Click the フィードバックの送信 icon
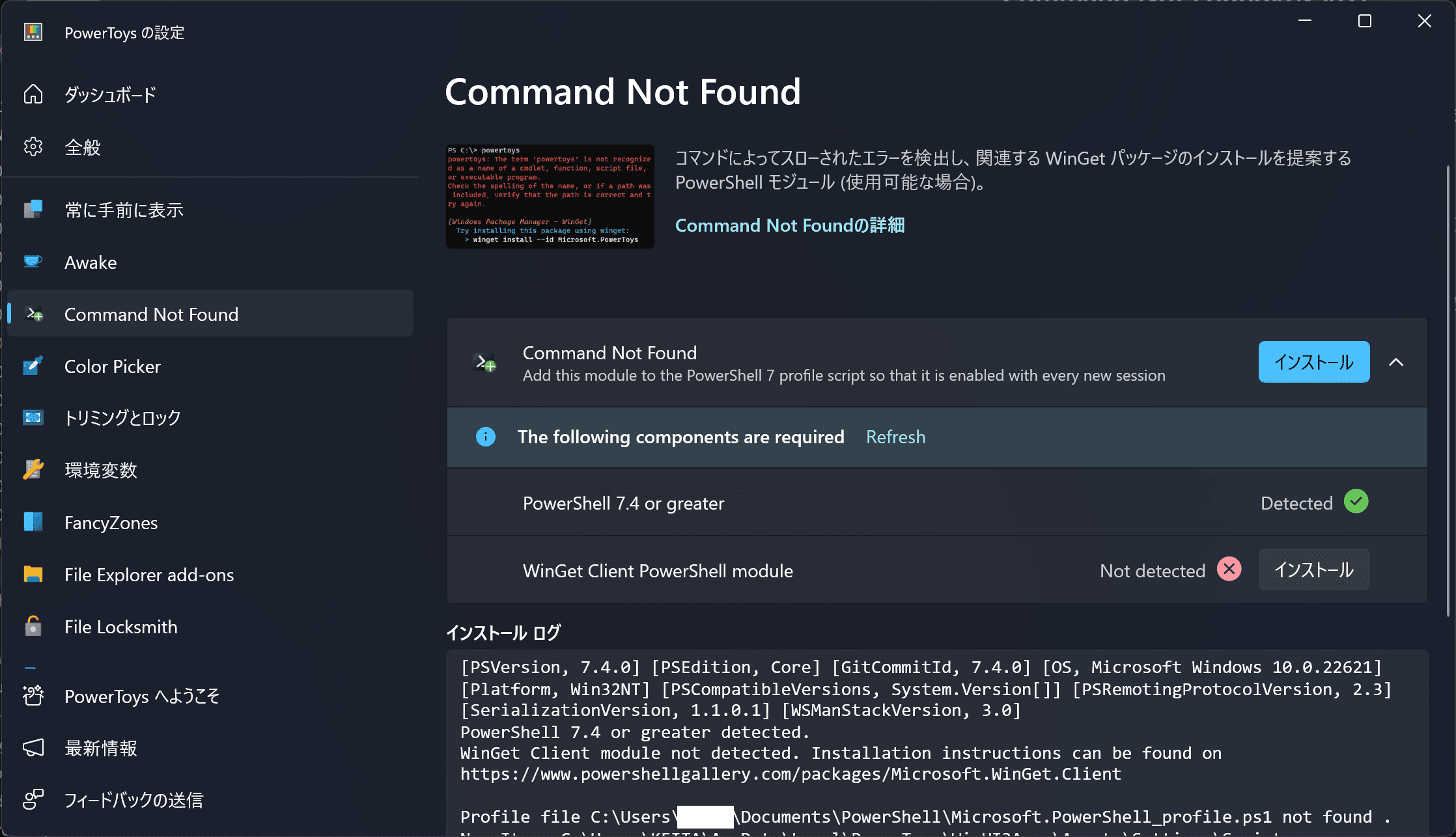This screenshot has height=837, width=1456. 33,800
